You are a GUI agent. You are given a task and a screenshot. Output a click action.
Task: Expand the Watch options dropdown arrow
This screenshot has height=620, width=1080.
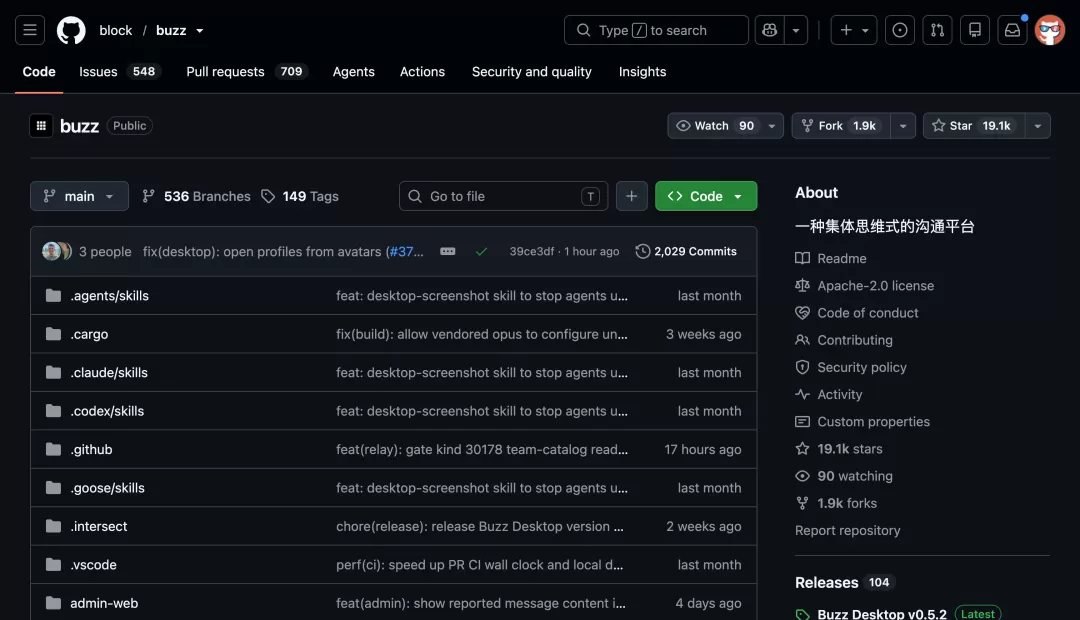click(772, 125)
